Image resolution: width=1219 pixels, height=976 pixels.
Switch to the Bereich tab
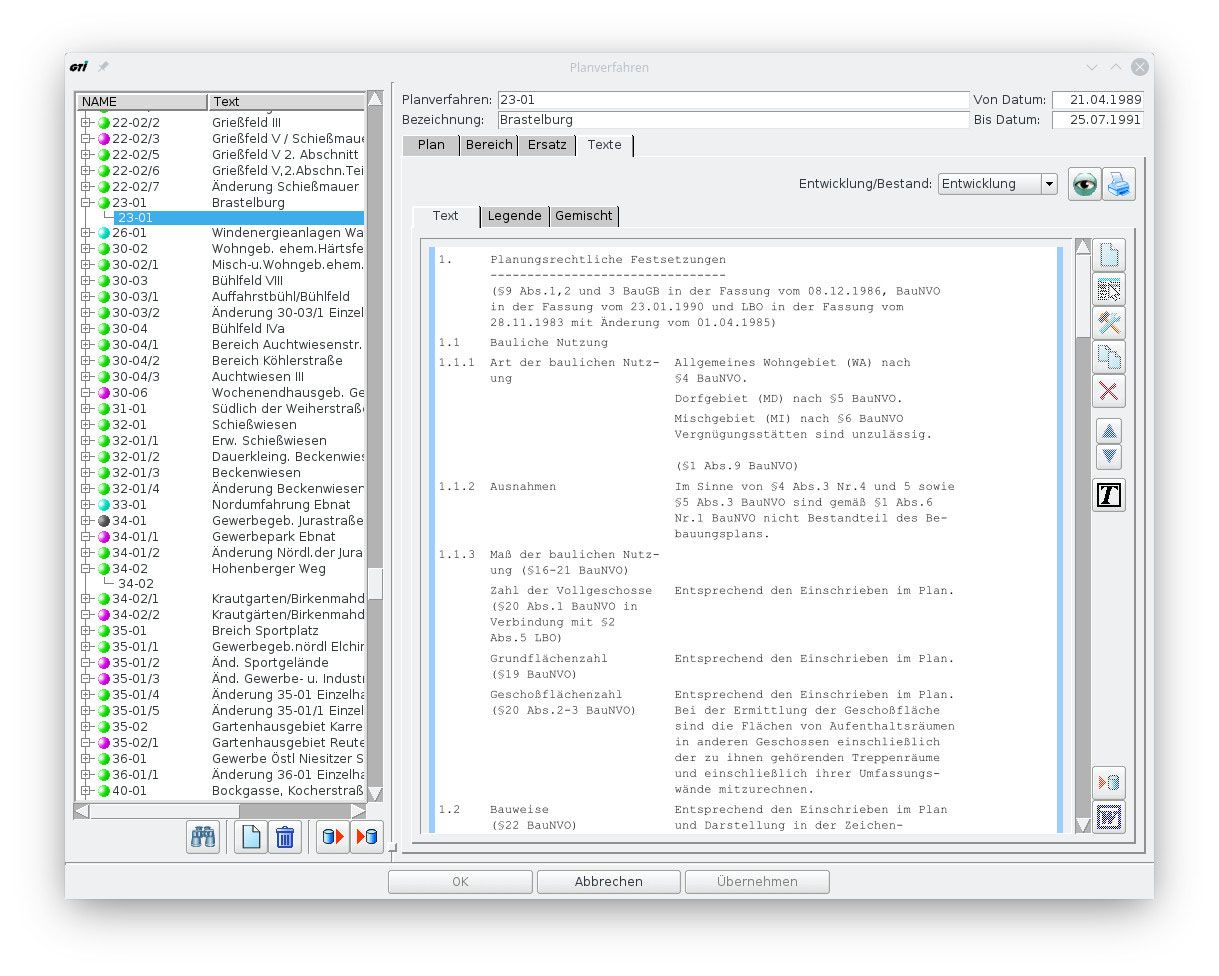[489, 145]
